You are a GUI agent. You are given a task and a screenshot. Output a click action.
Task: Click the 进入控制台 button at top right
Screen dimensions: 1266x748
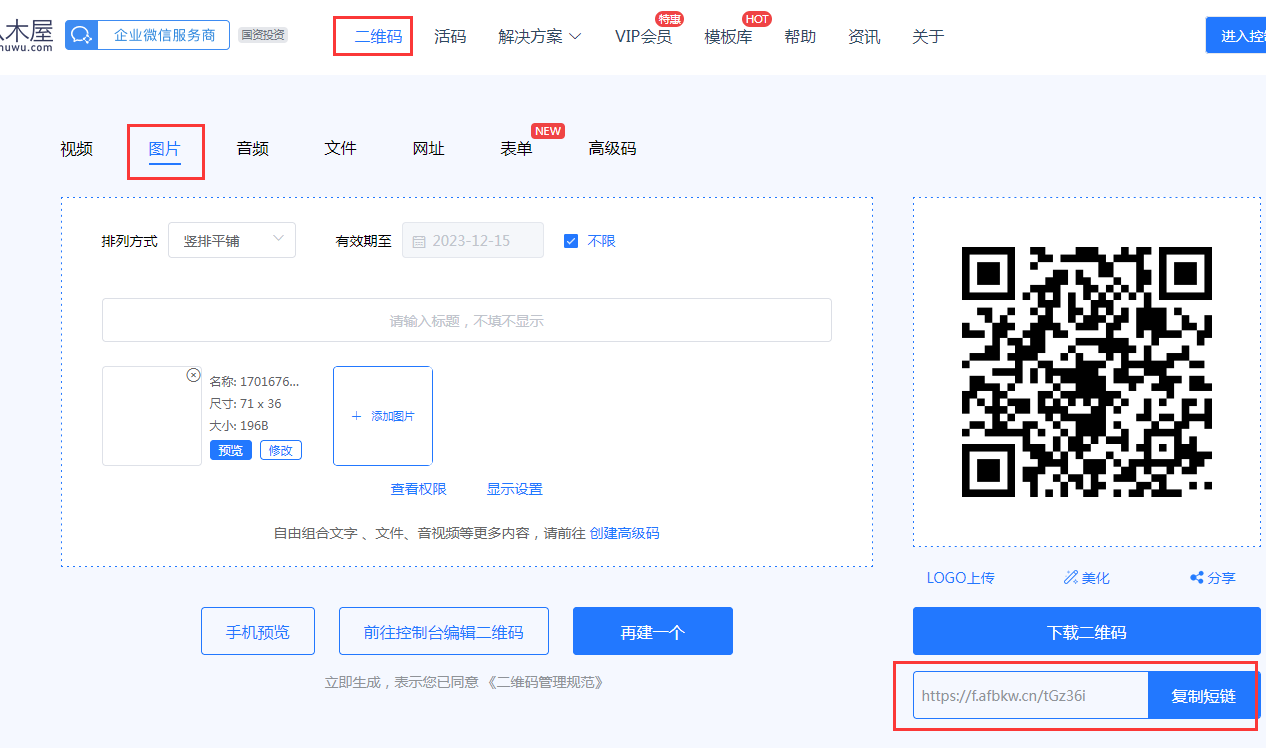click(x=1236, y=35)
